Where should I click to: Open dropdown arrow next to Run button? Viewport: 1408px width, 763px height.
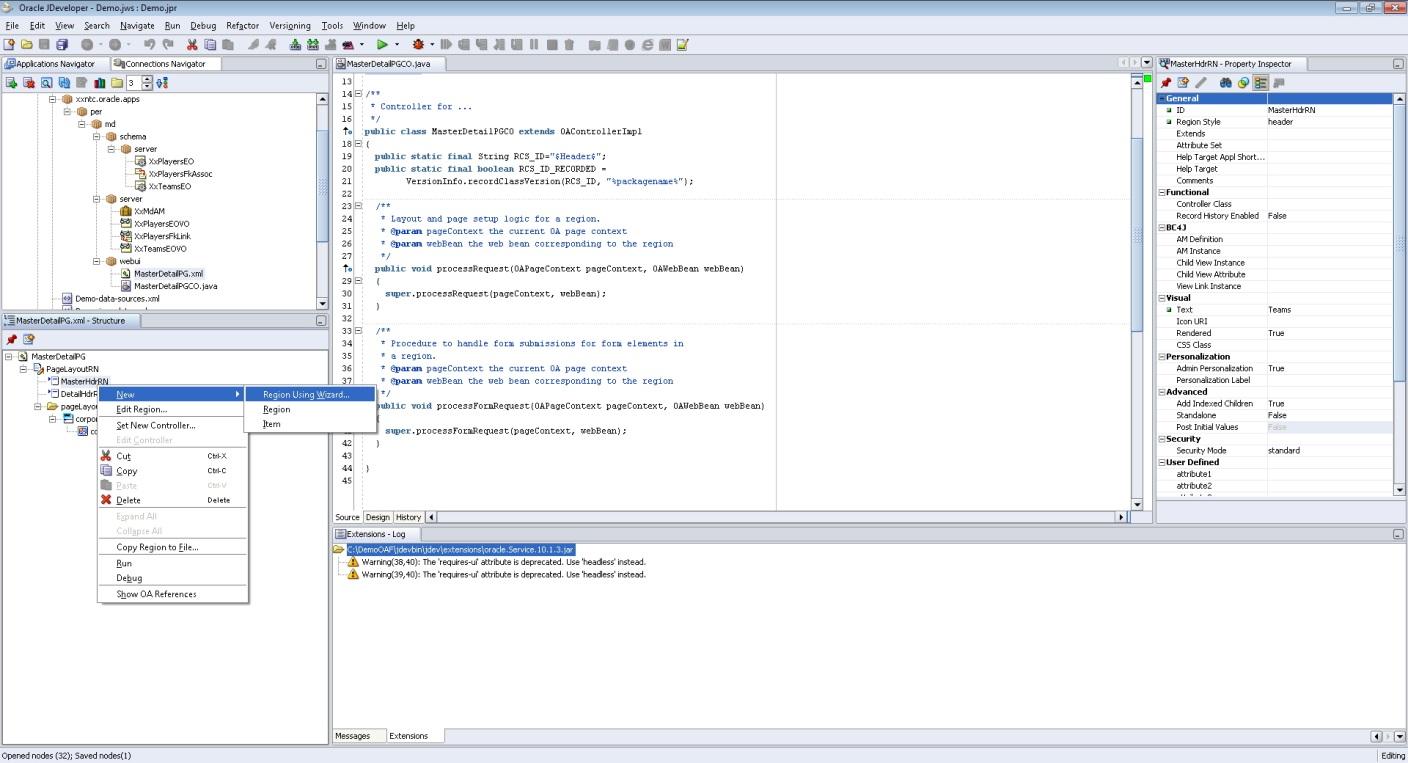click(x=397, y=45)
